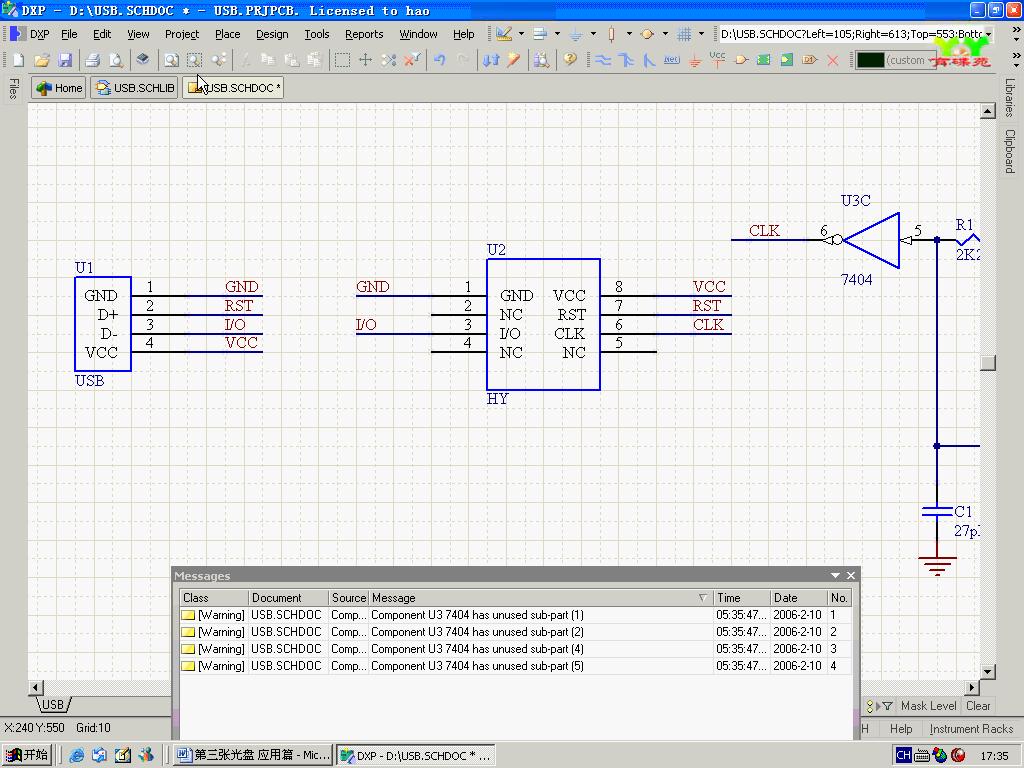Place a VCC power port
Viewport: 1024px width, 768px height.
718,60
